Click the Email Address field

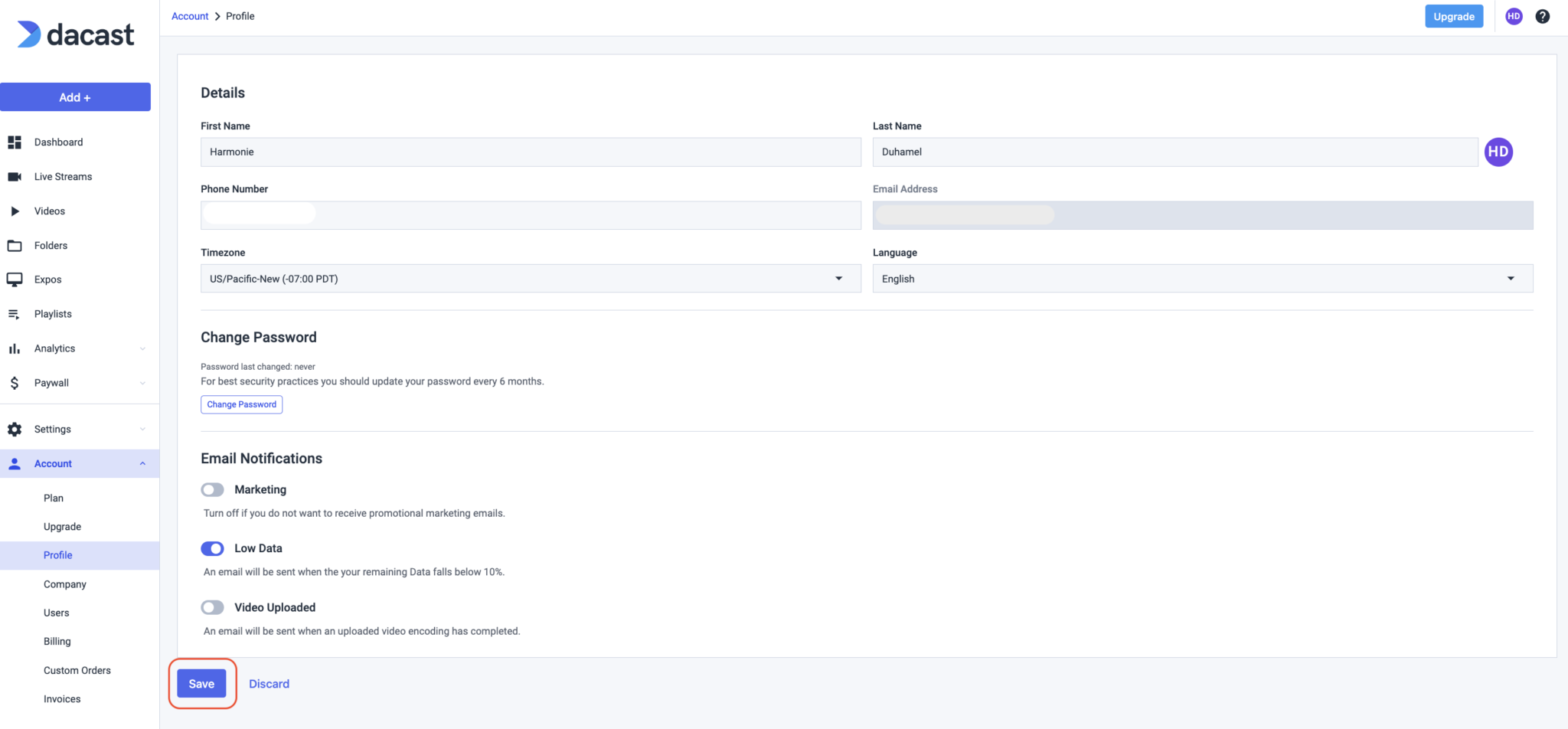(1203, 215)
